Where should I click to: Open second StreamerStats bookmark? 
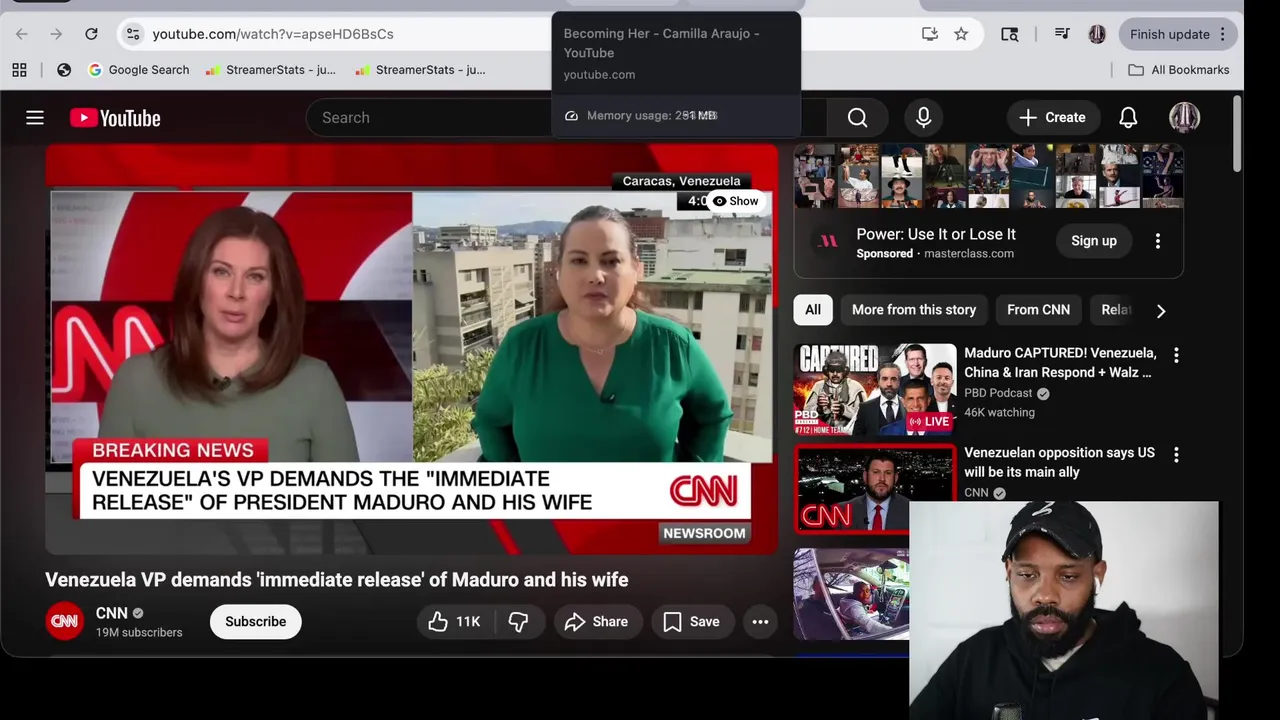pyautogui.click(x=420, y=70)
